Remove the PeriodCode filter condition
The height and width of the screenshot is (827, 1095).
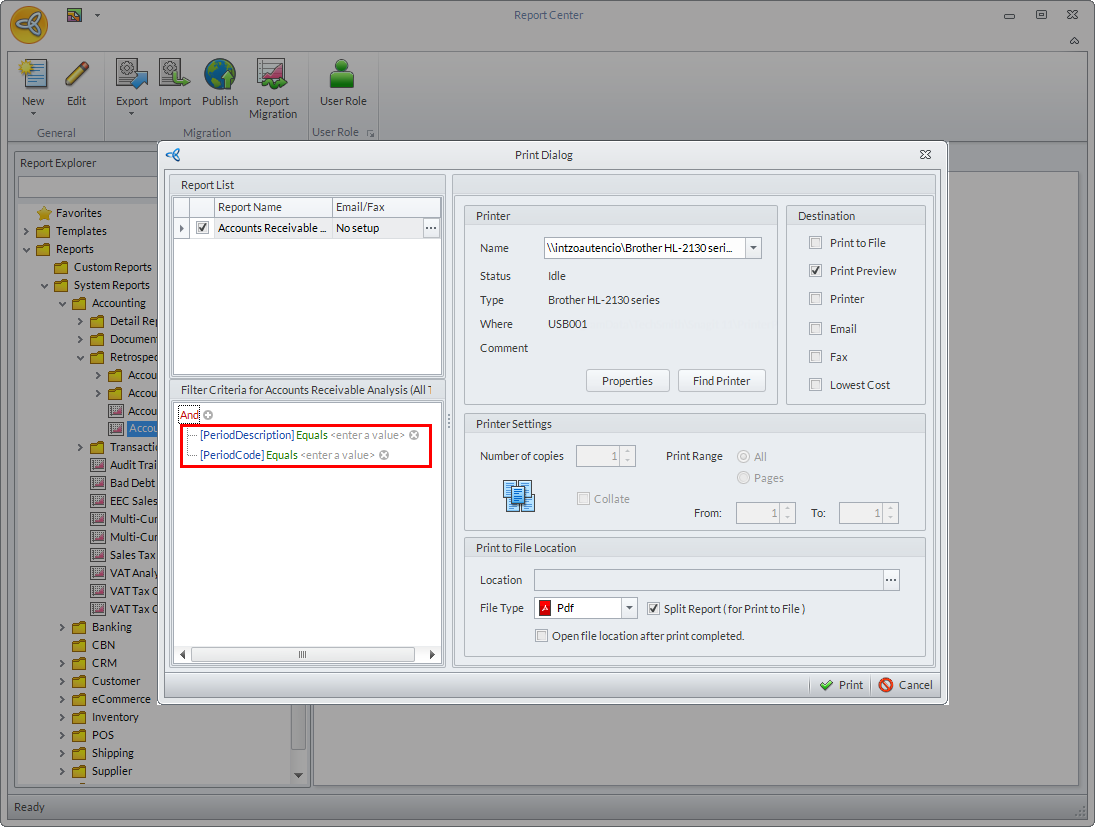(x=384, y=455)
